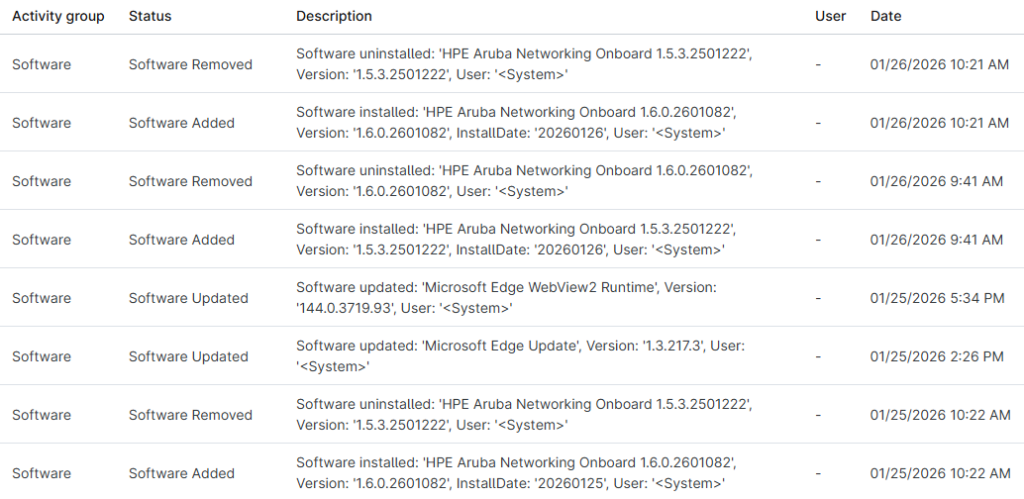Click the 01/26/2026 9:41 AM Software Removed status
The image size is (1024, 499).
[190, 181]
